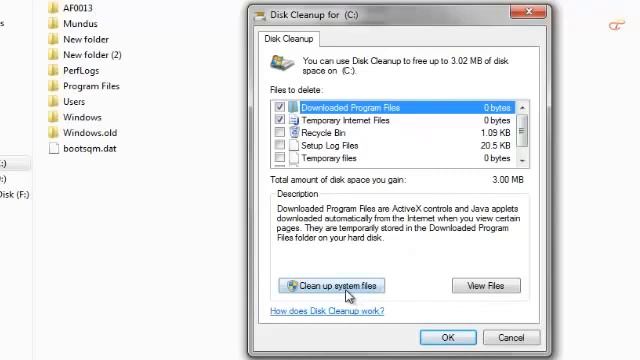Click the shield icon on Clean up button
640x360 pixels.
292,286
